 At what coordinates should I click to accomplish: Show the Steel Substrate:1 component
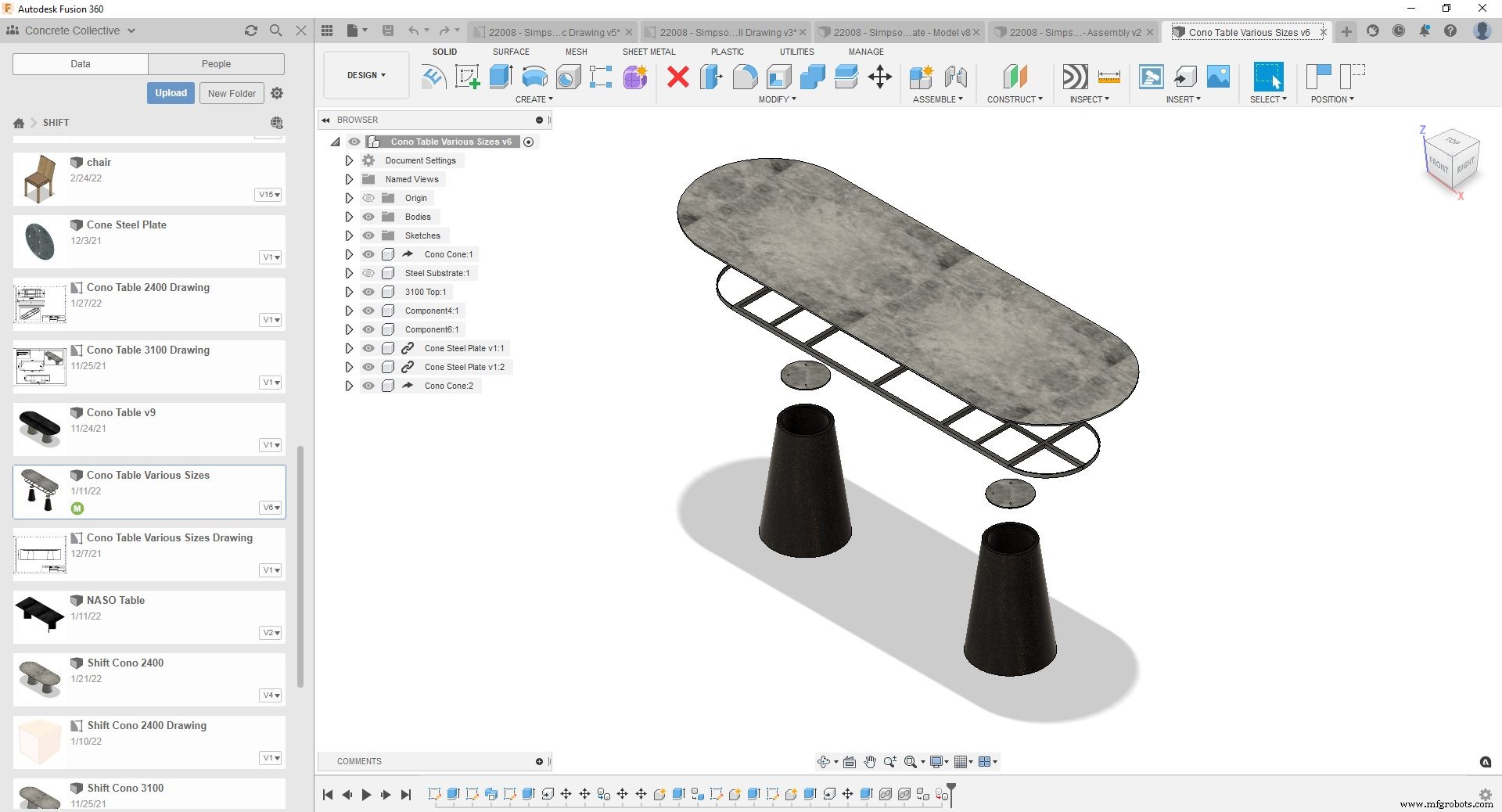pos(368,273)
